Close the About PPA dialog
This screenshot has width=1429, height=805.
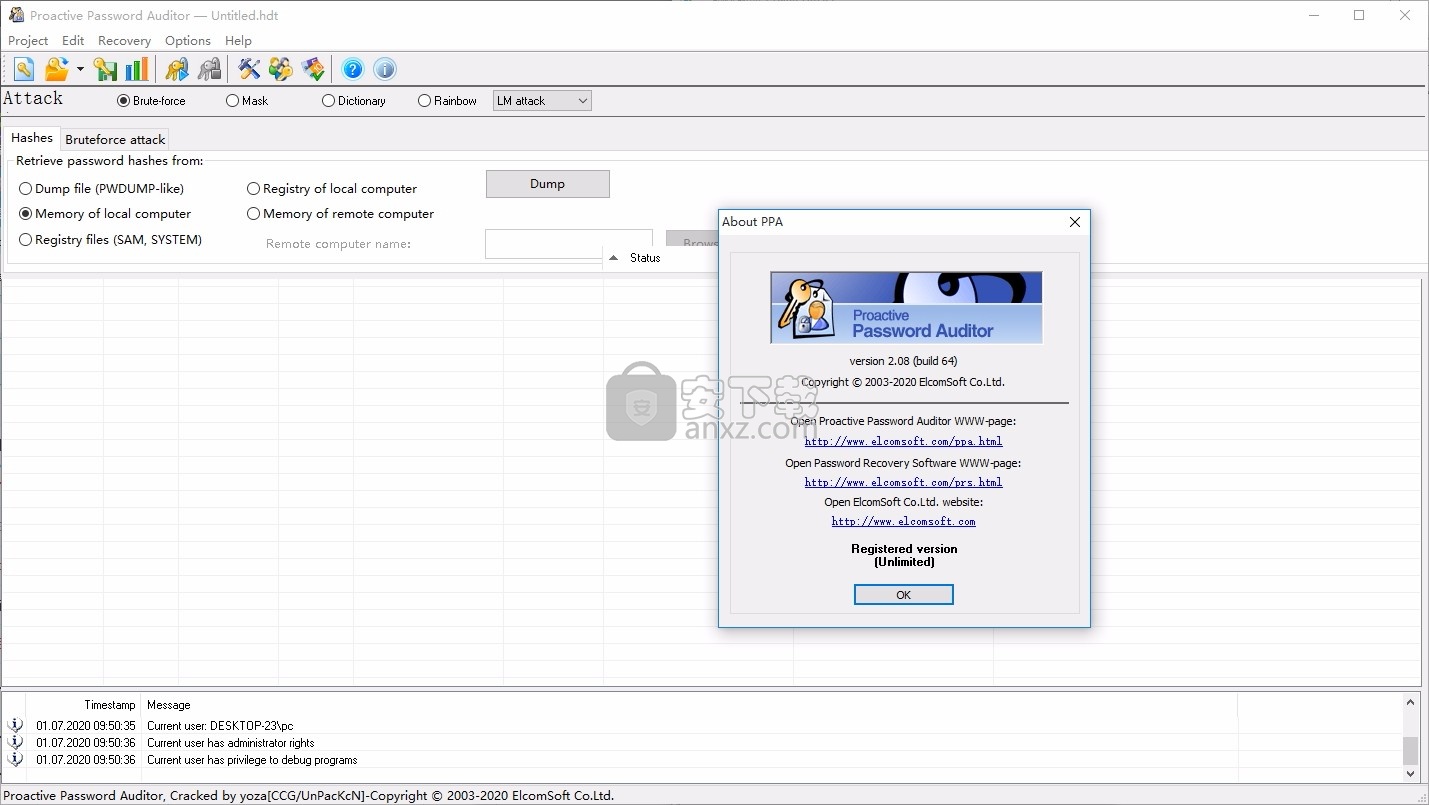(x=1075, y=222)
